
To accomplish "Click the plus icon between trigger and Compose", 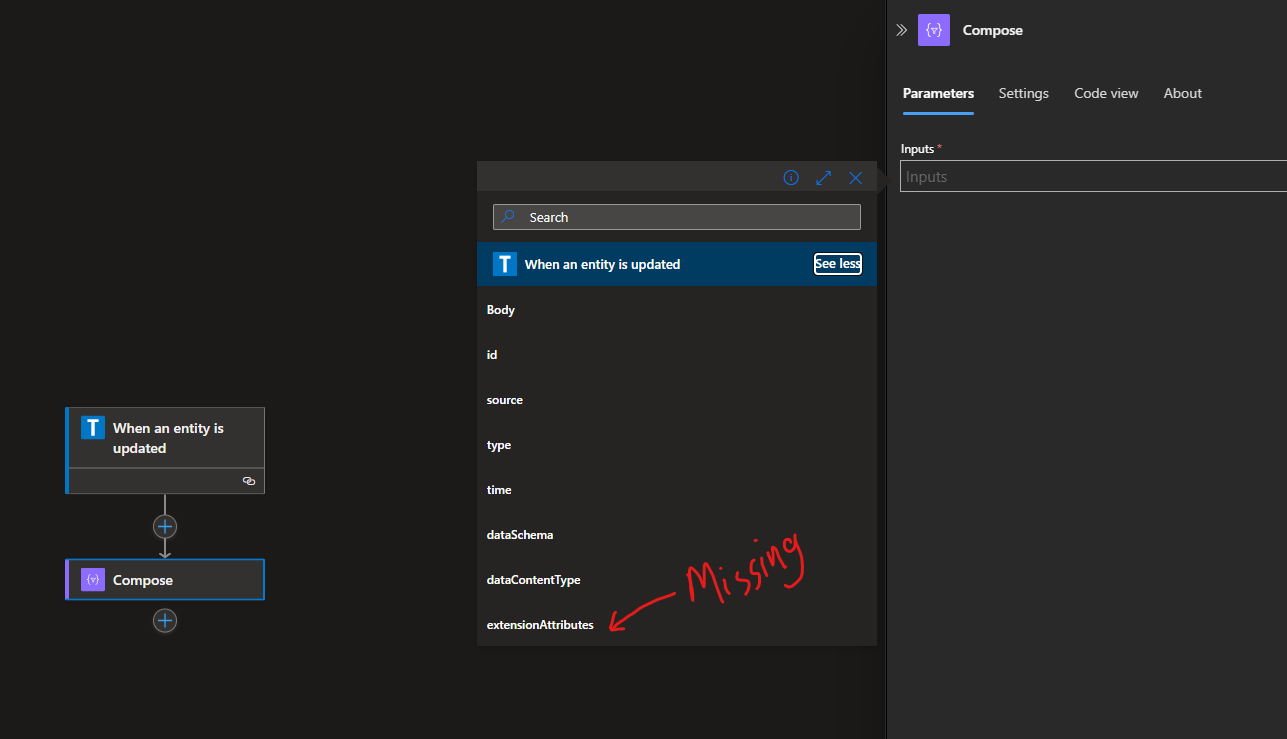I will point(164,526).
